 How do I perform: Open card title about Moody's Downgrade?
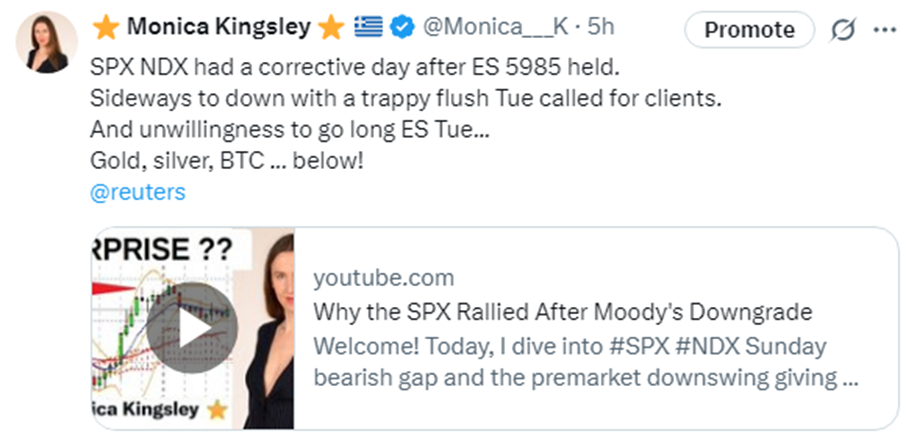coord(562,311)
